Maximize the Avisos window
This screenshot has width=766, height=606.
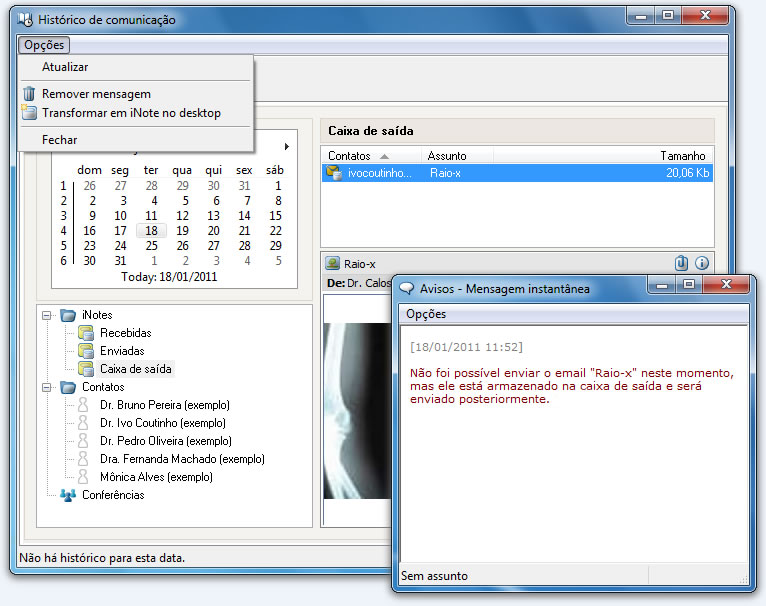[x=689, y=285]
